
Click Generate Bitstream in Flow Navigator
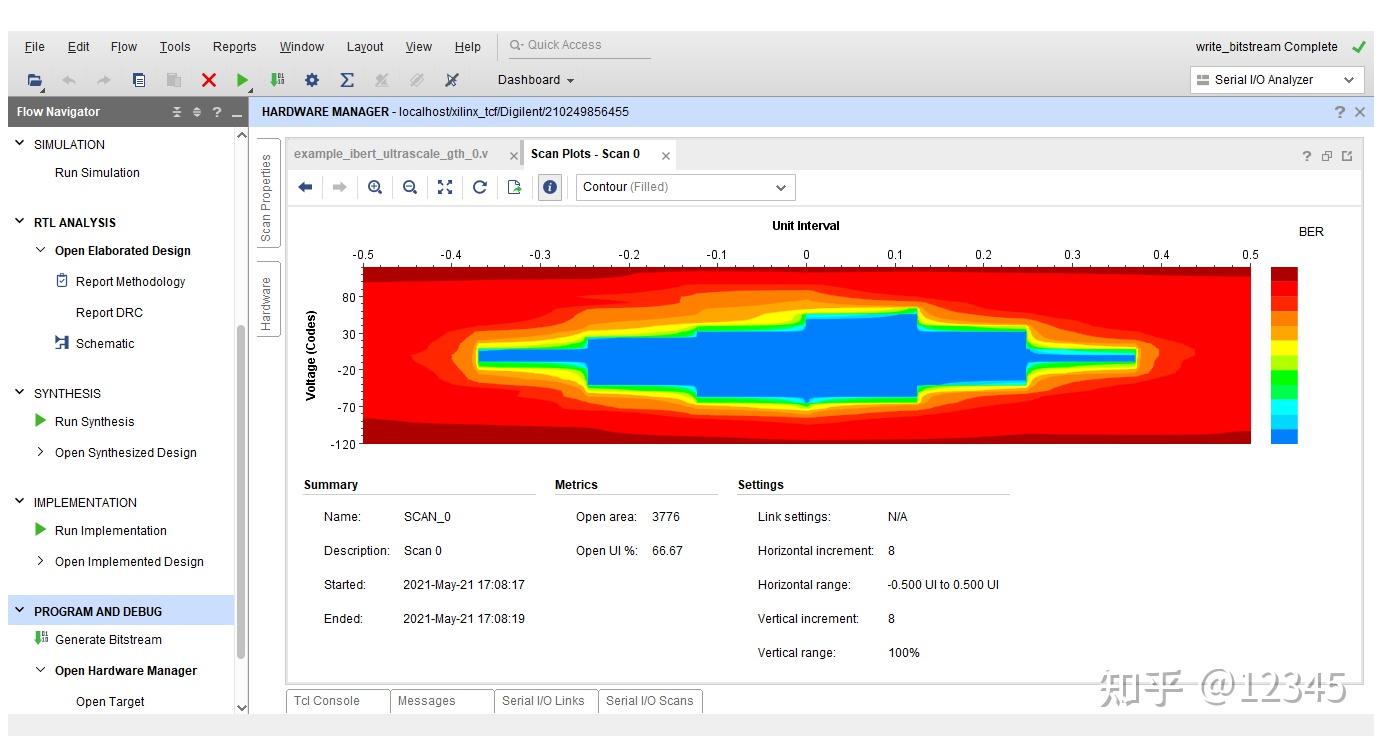(108, 640)
